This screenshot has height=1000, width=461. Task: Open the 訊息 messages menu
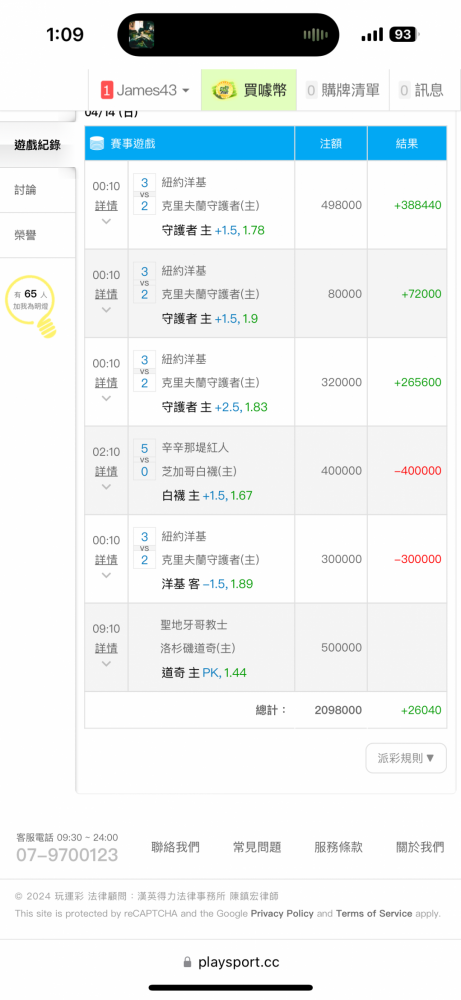pyautogui.click(x=424, y=91)
